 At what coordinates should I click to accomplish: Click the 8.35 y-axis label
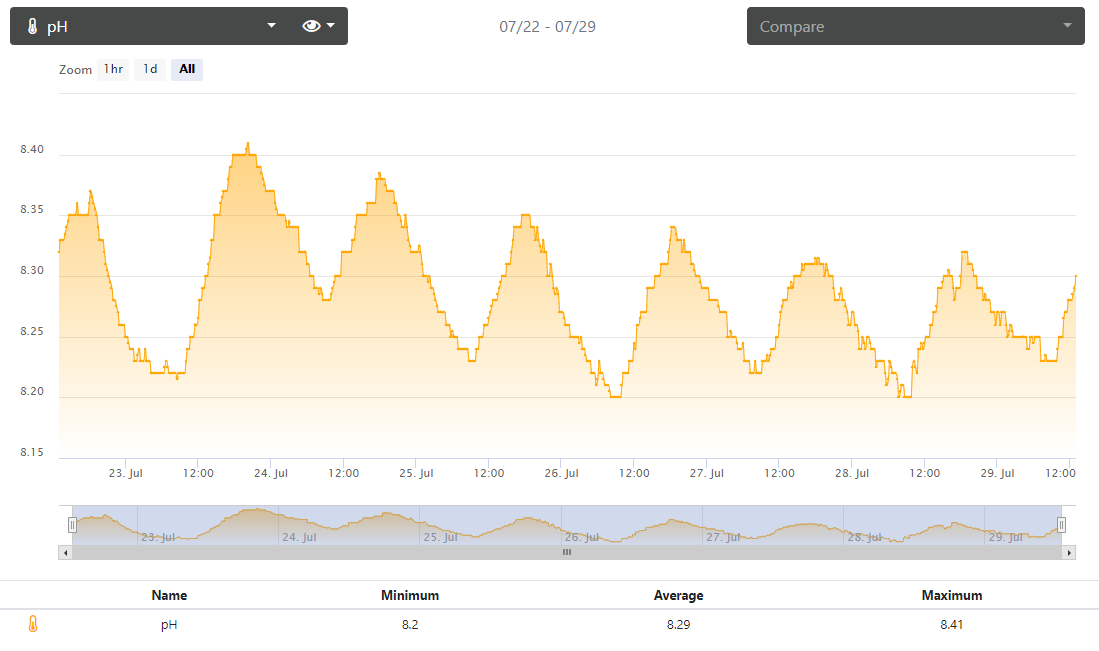pos(32,210)
